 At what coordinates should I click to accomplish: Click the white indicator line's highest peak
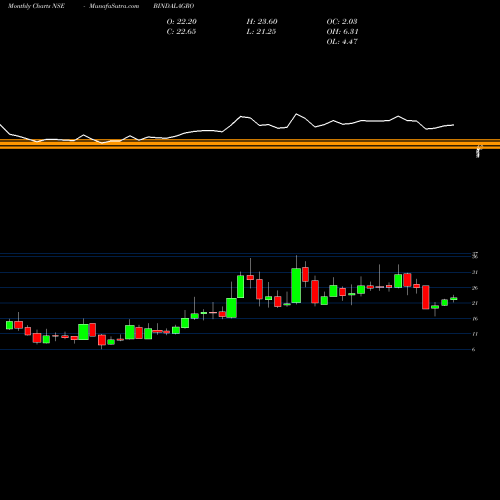296,114
